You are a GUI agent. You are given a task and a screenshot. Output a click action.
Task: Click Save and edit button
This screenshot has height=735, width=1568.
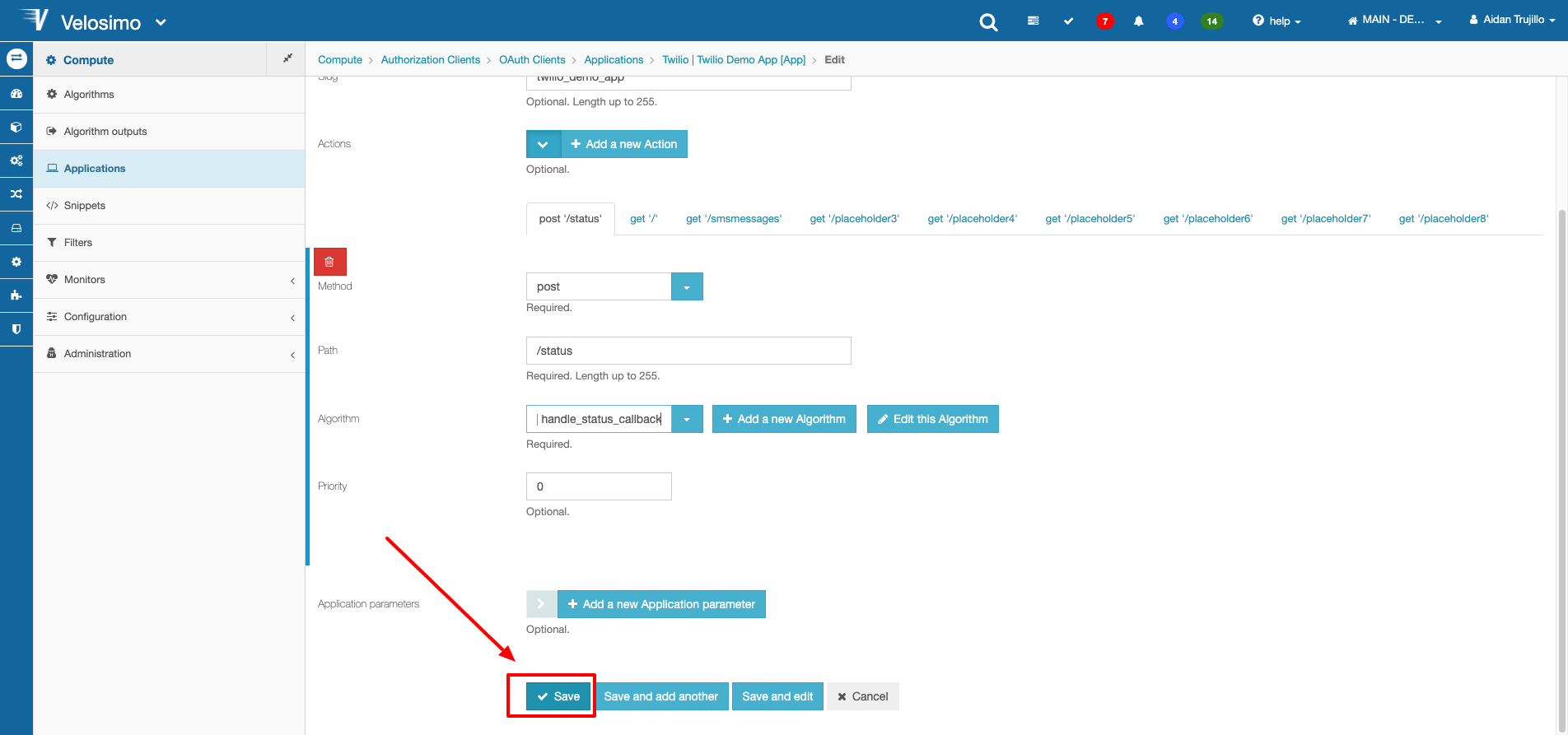(x=777, y=696)
